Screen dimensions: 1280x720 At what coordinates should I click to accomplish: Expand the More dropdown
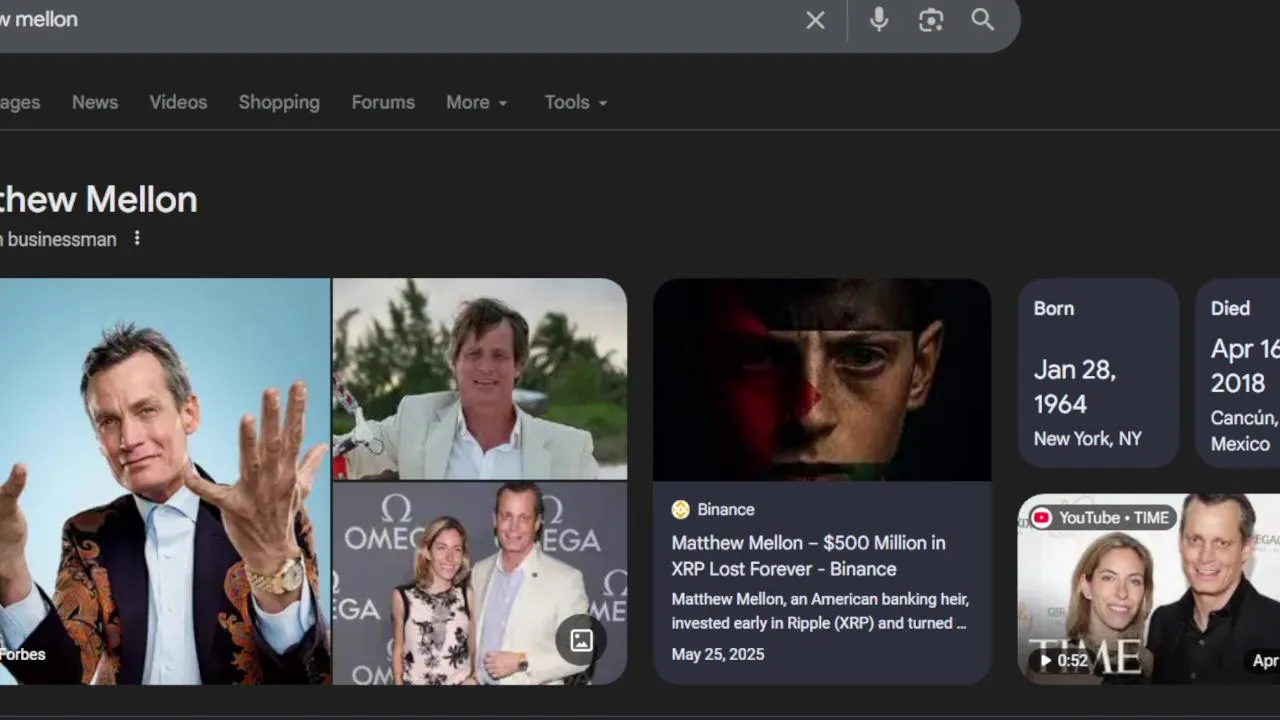click(477, 102)
